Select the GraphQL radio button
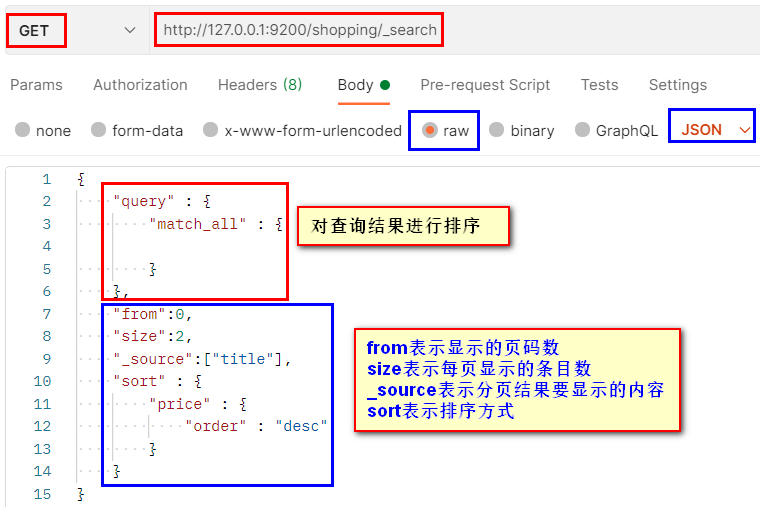Screen dimensions: 760x507 tap(582, 130)
